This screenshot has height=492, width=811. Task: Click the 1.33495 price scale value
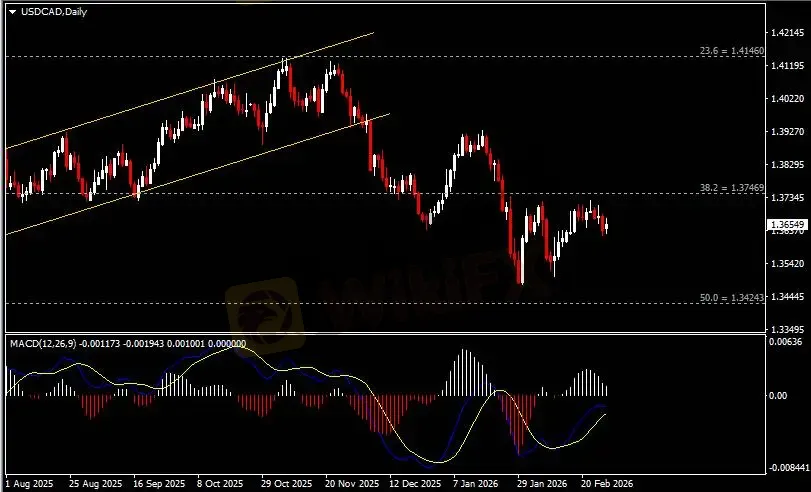click(787, 330)
